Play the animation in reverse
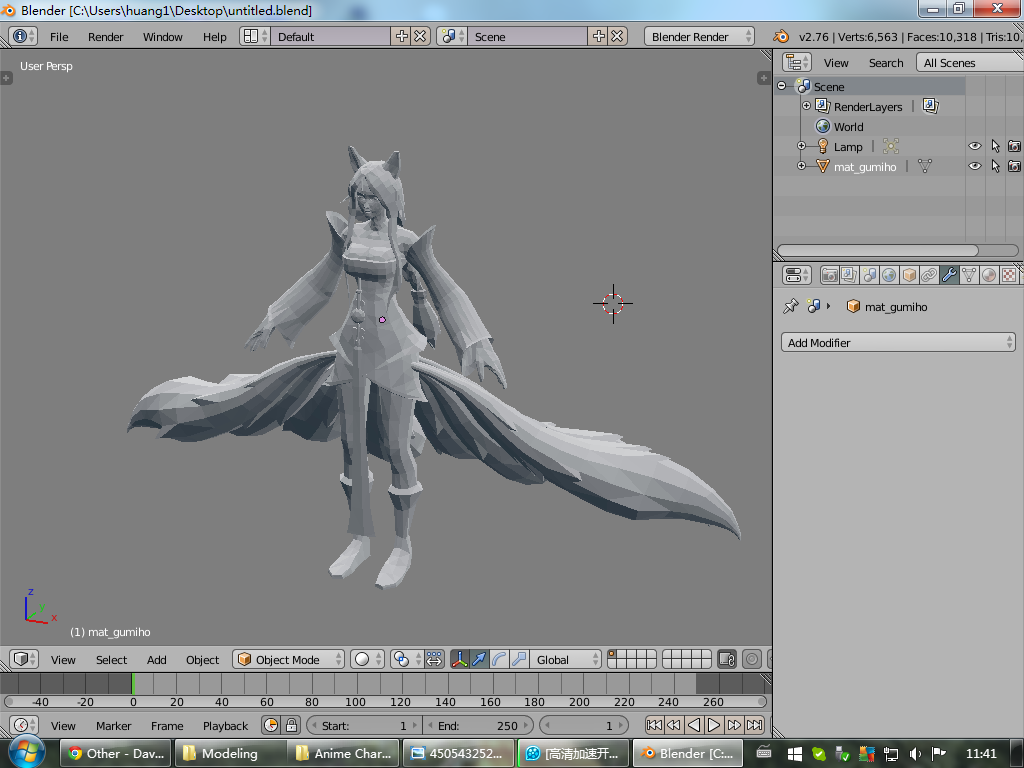1024x768 pixels. coord(694,725)
